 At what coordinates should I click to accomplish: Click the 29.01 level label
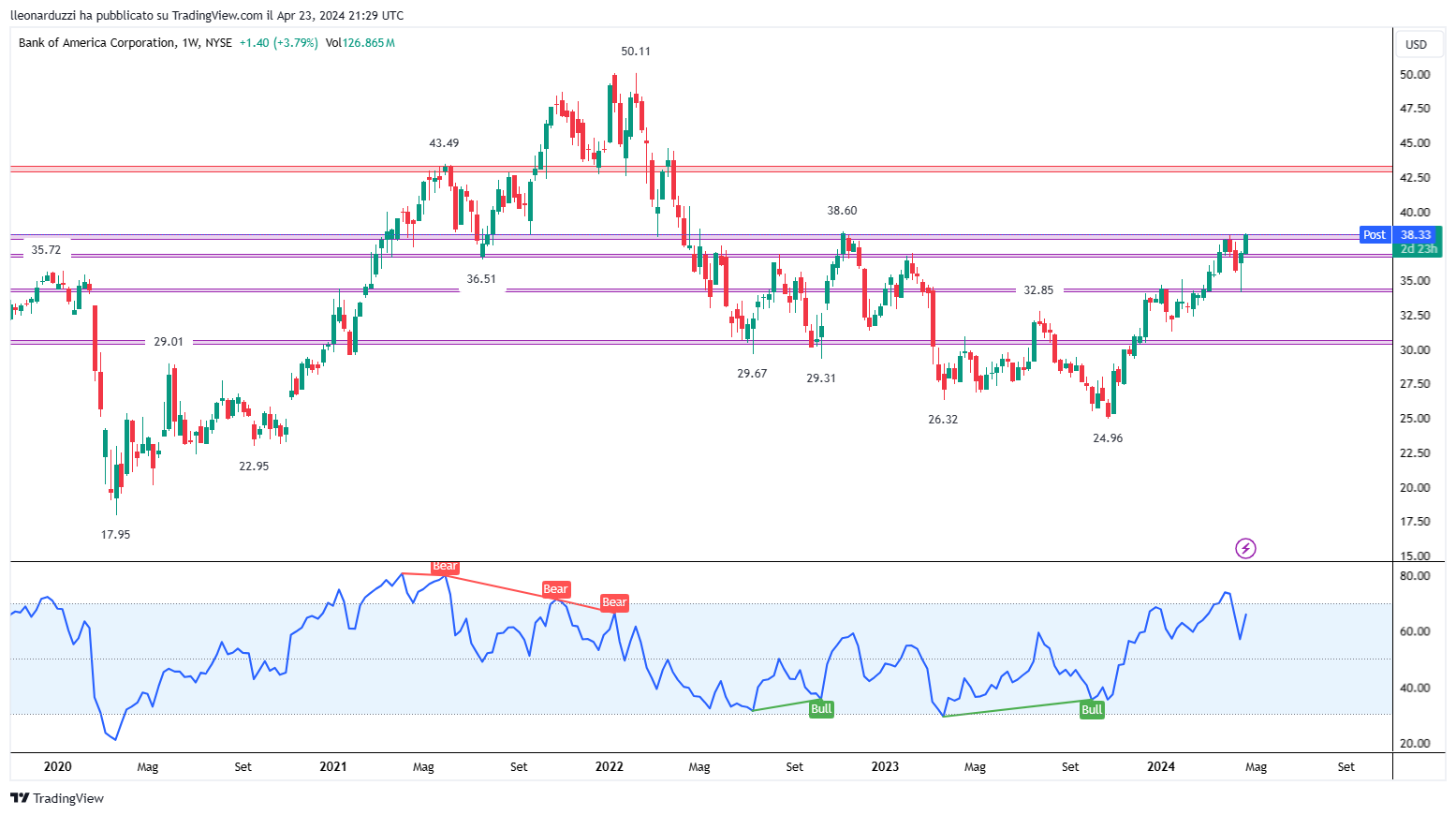(169, 342)
